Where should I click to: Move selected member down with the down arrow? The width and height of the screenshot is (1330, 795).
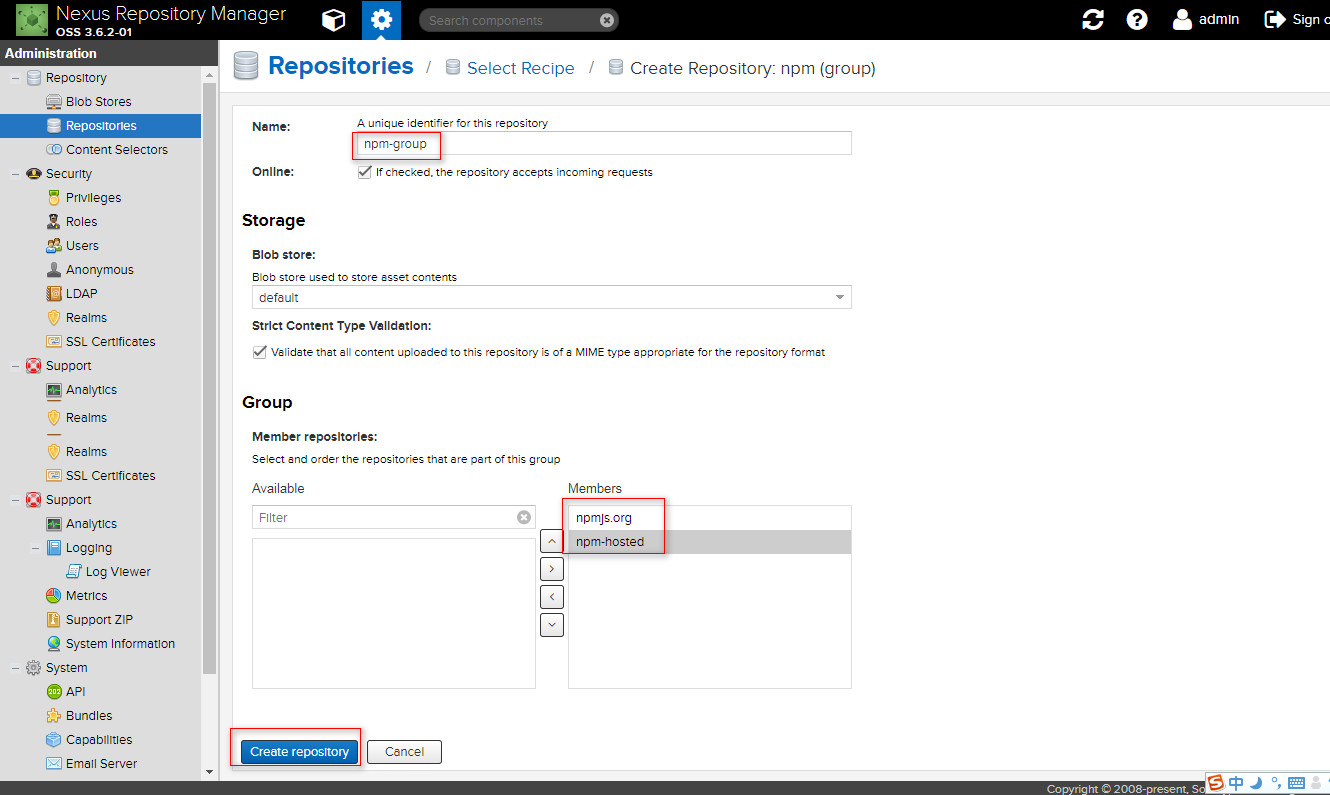551,625
